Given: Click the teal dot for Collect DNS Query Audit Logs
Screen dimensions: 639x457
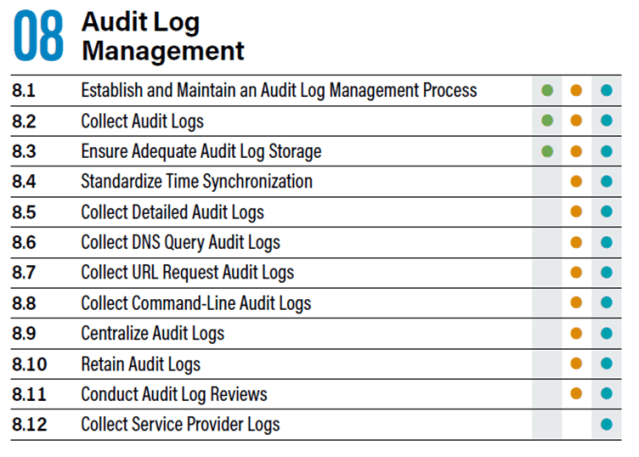Looking at the screenshot, I should click(x=605, y=243).
